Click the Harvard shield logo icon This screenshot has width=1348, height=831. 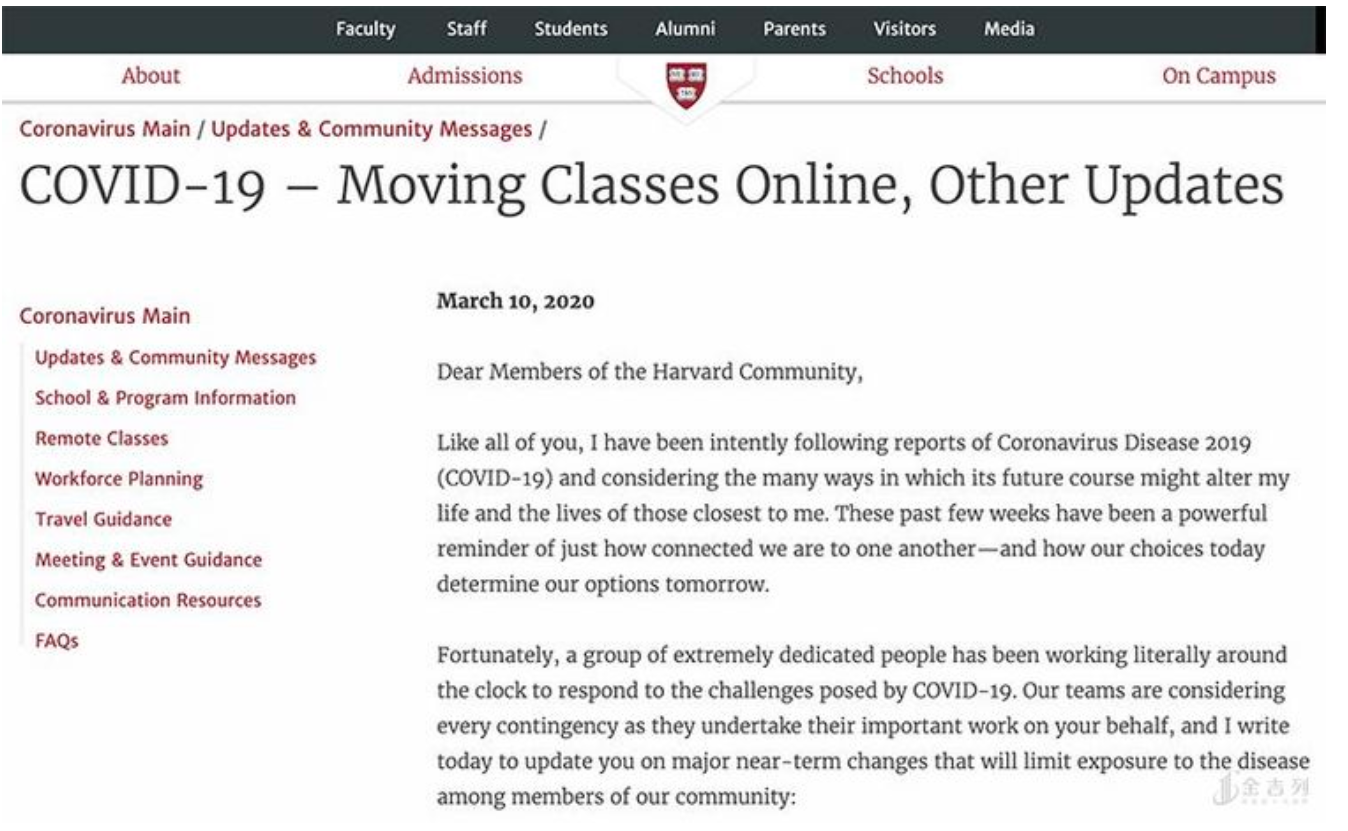(686, 84)
